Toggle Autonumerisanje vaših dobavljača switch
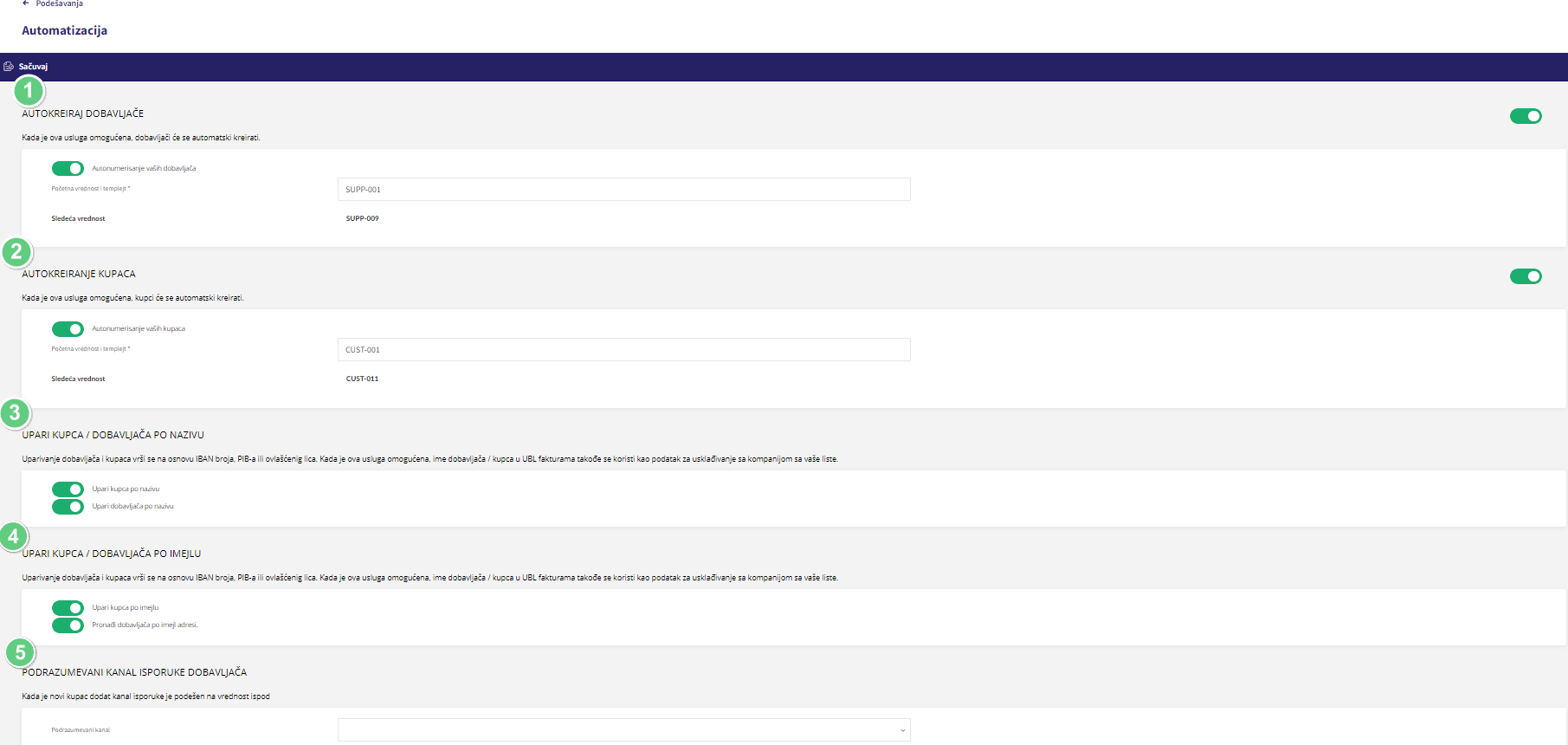The image size is (1568, 745). 68,168
